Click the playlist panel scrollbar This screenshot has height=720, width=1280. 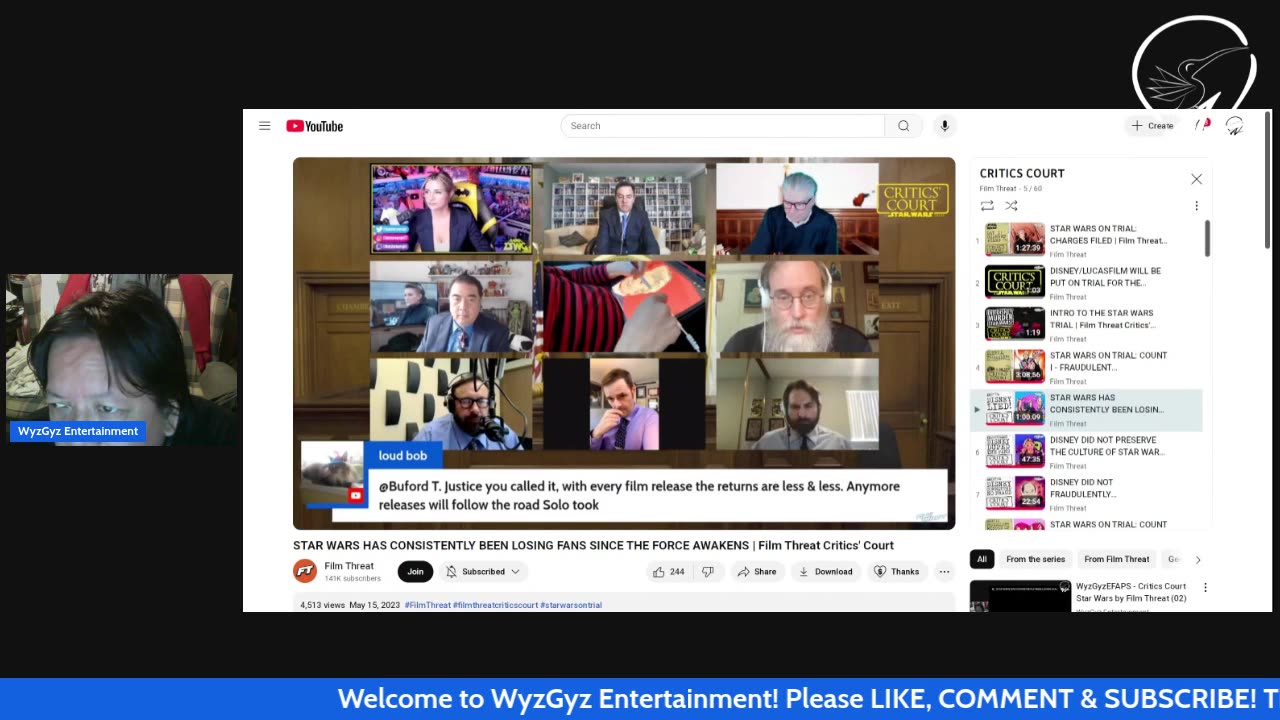1207,238
